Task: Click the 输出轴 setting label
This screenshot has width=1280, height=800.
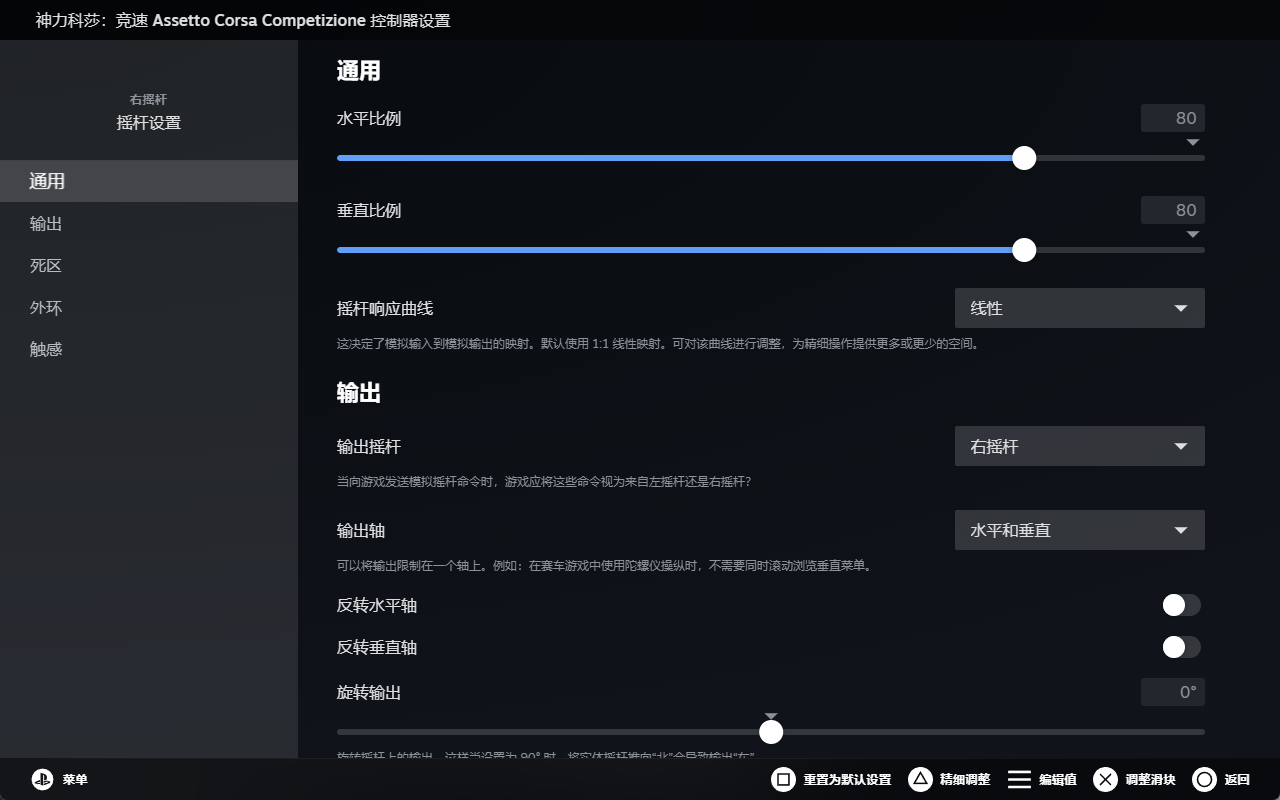Action: (x=361, y=530)
